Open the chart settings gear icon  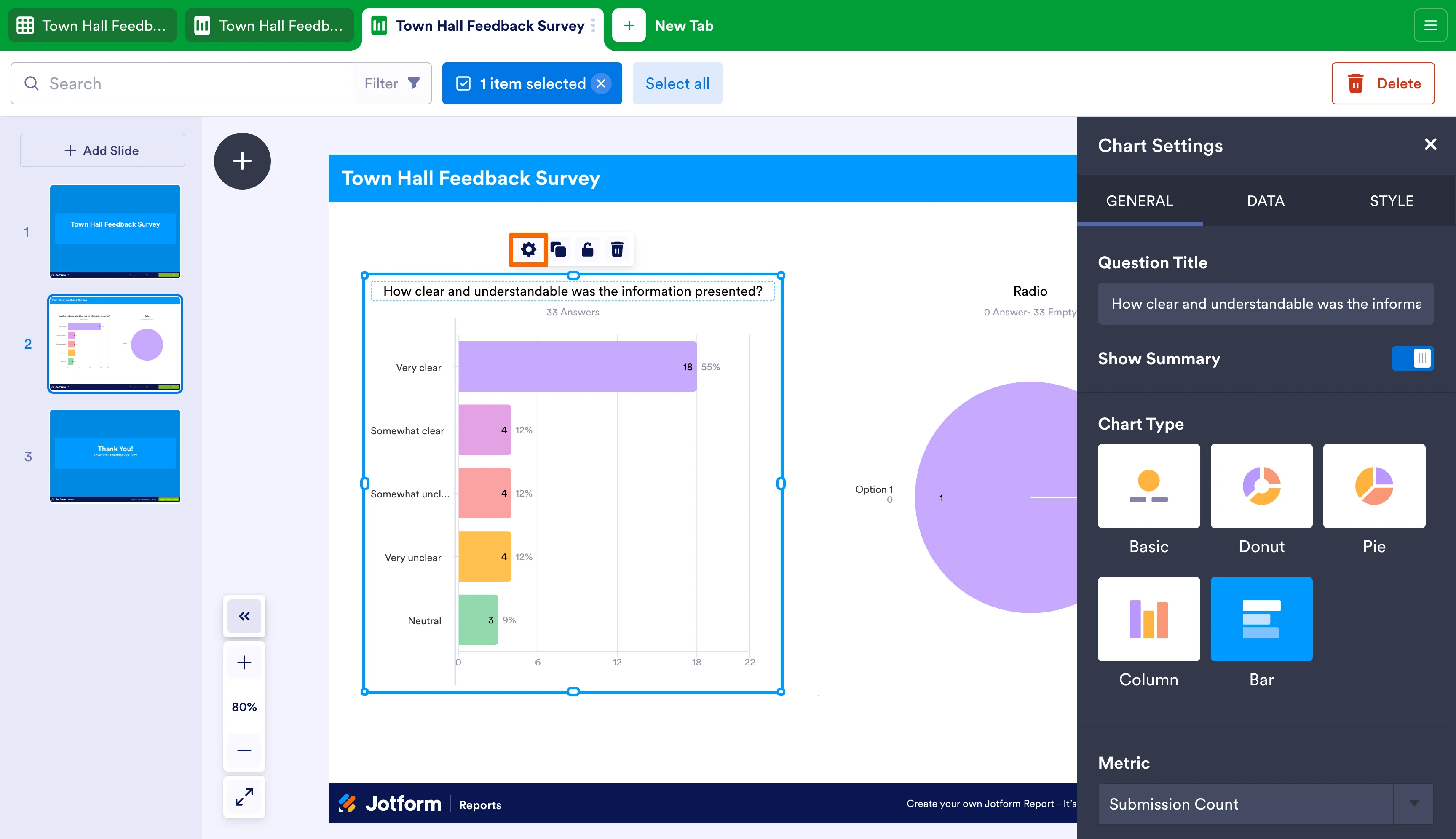pos(528,249)
